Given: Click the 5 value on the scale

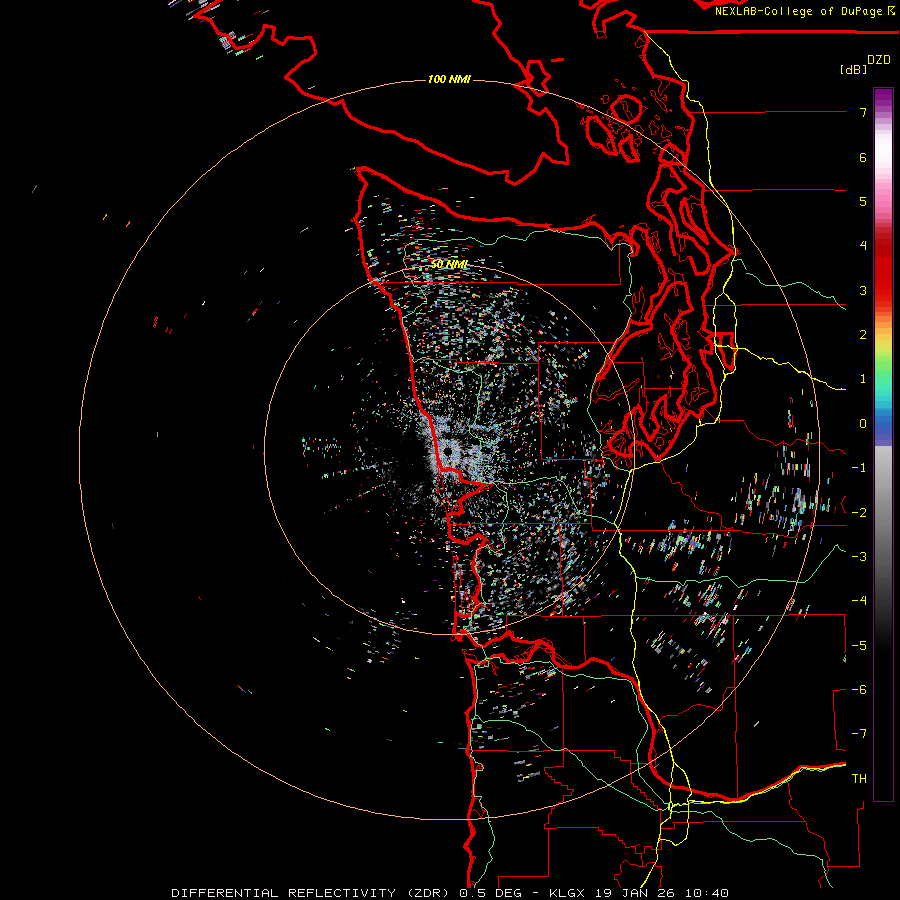Looking at the screenshot, I should [863, 201].
